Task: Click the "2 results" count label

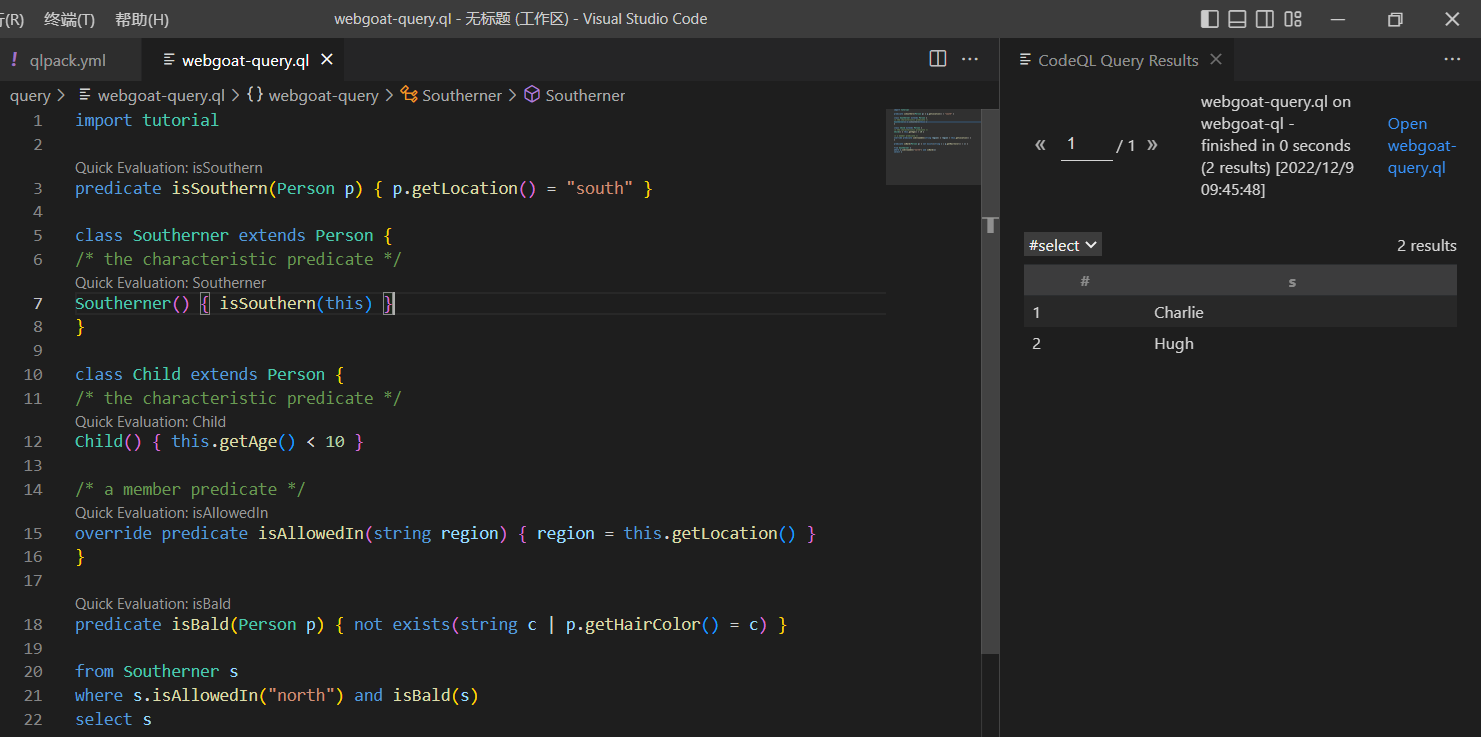Action: click(x=1426, y=245)
